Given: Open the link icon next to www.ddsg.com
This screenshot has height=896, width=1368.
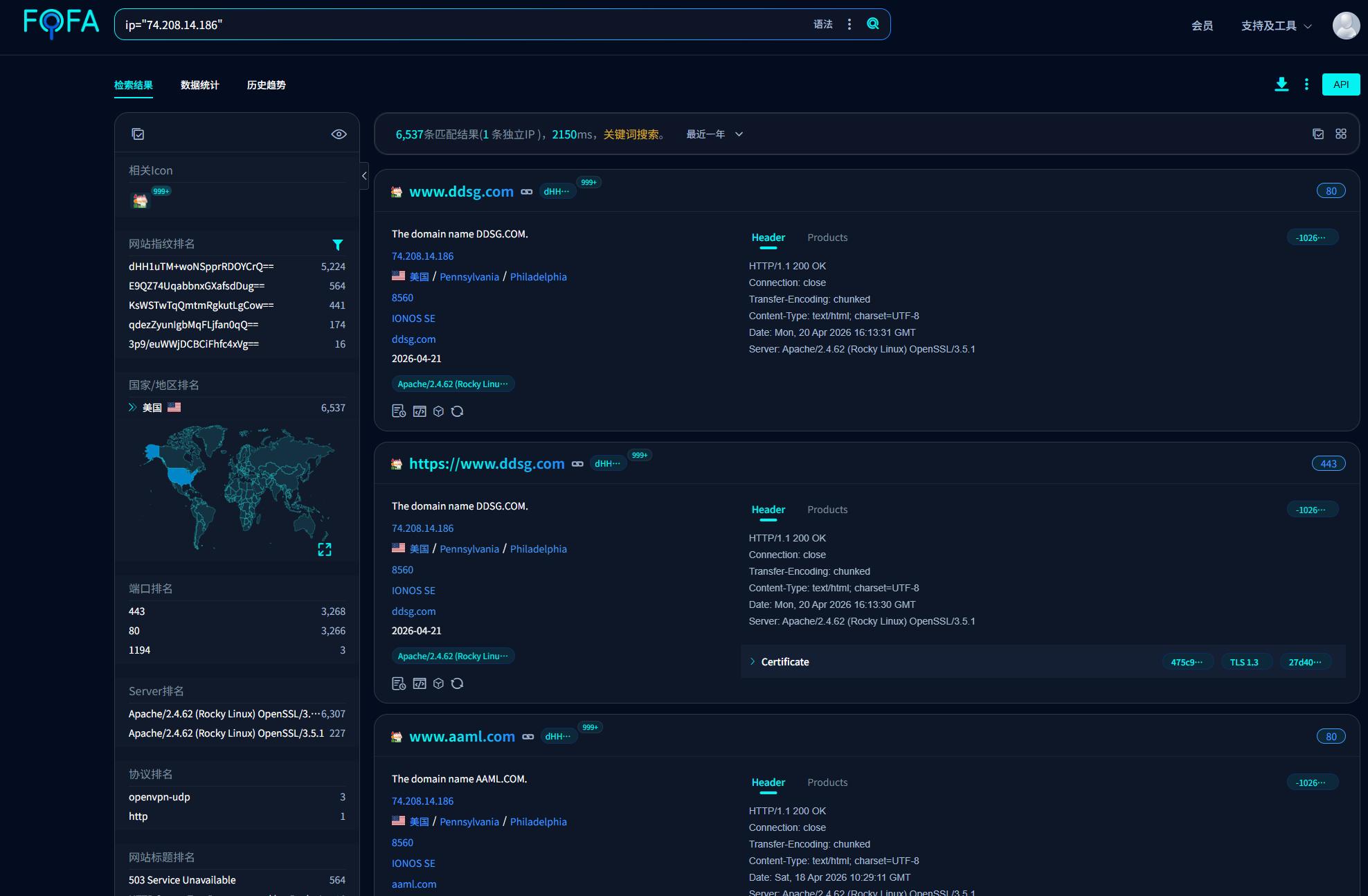Looking at the screenshot, I should 527,192.
